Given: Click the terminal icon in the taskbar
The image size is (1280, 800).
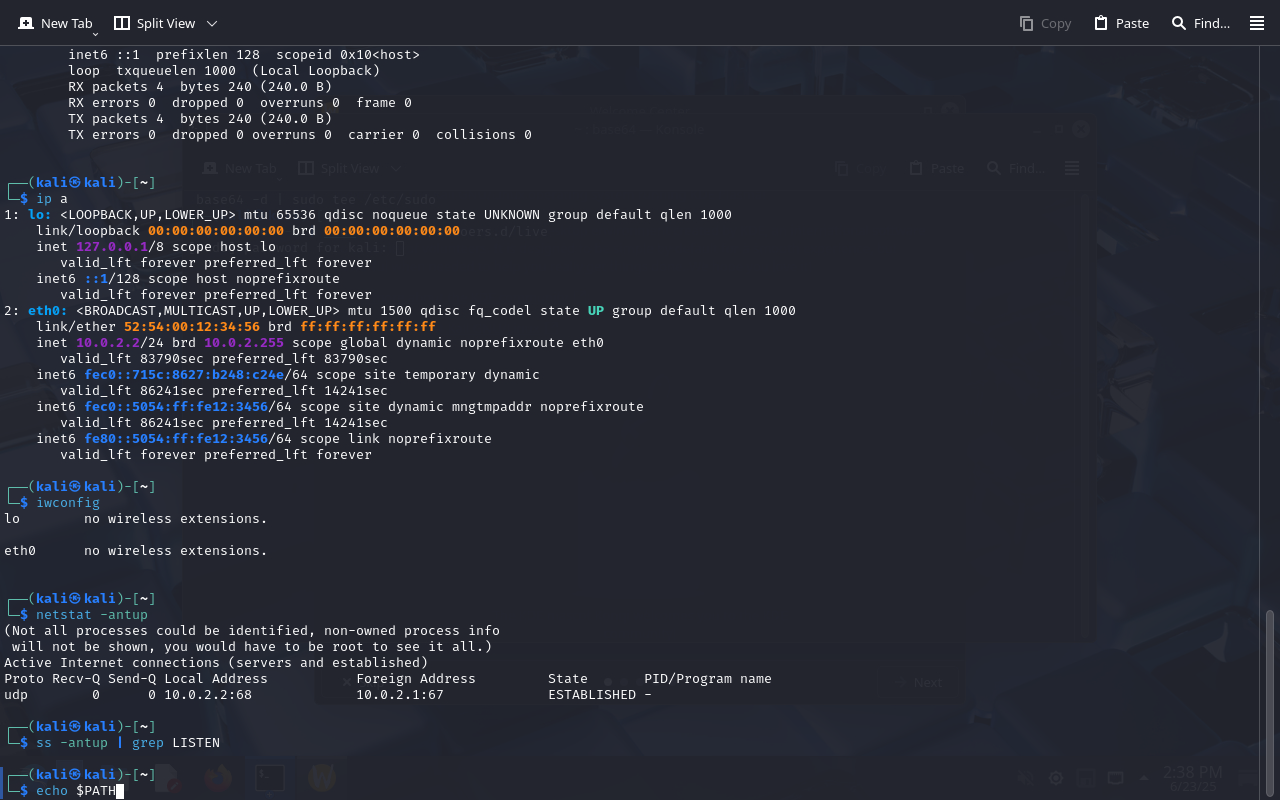Looking at the screenshot, I should [x=268, y=778].
